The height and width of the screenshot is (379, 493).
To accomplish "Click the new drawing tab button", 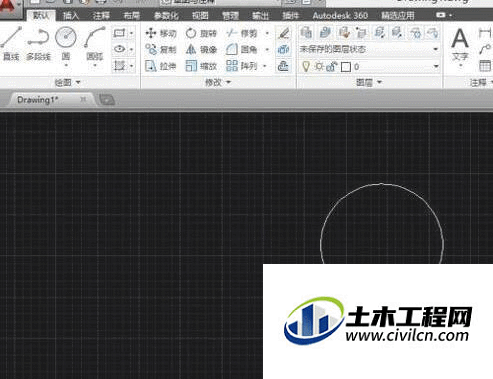I will pyautogui.click(x=107, y=99).
